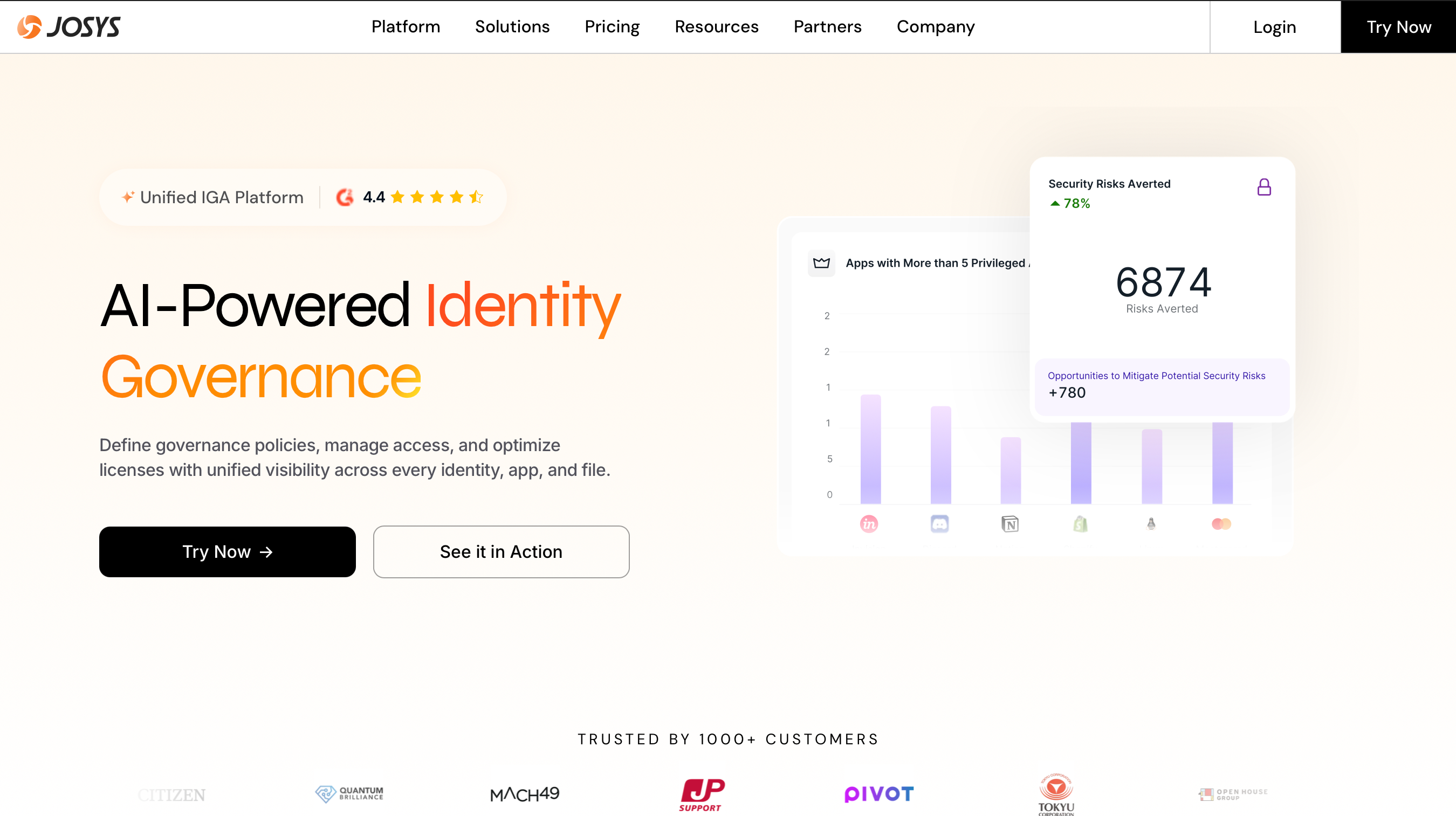Click the Citizen customer logo
Screen dimensions: 1456x816
coord(172,794)
